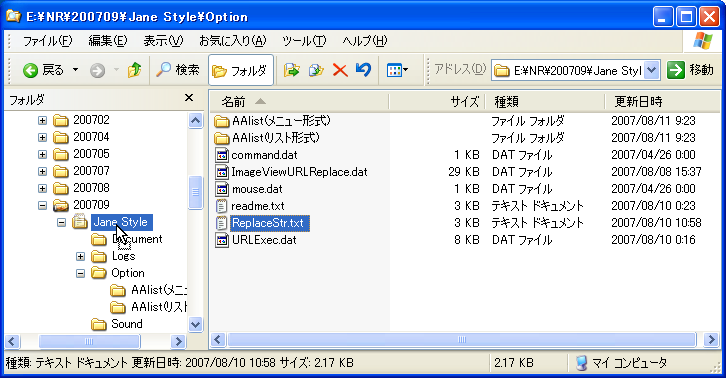
Task: Collapse the Option folder node
Action: (x=80, y=273)
